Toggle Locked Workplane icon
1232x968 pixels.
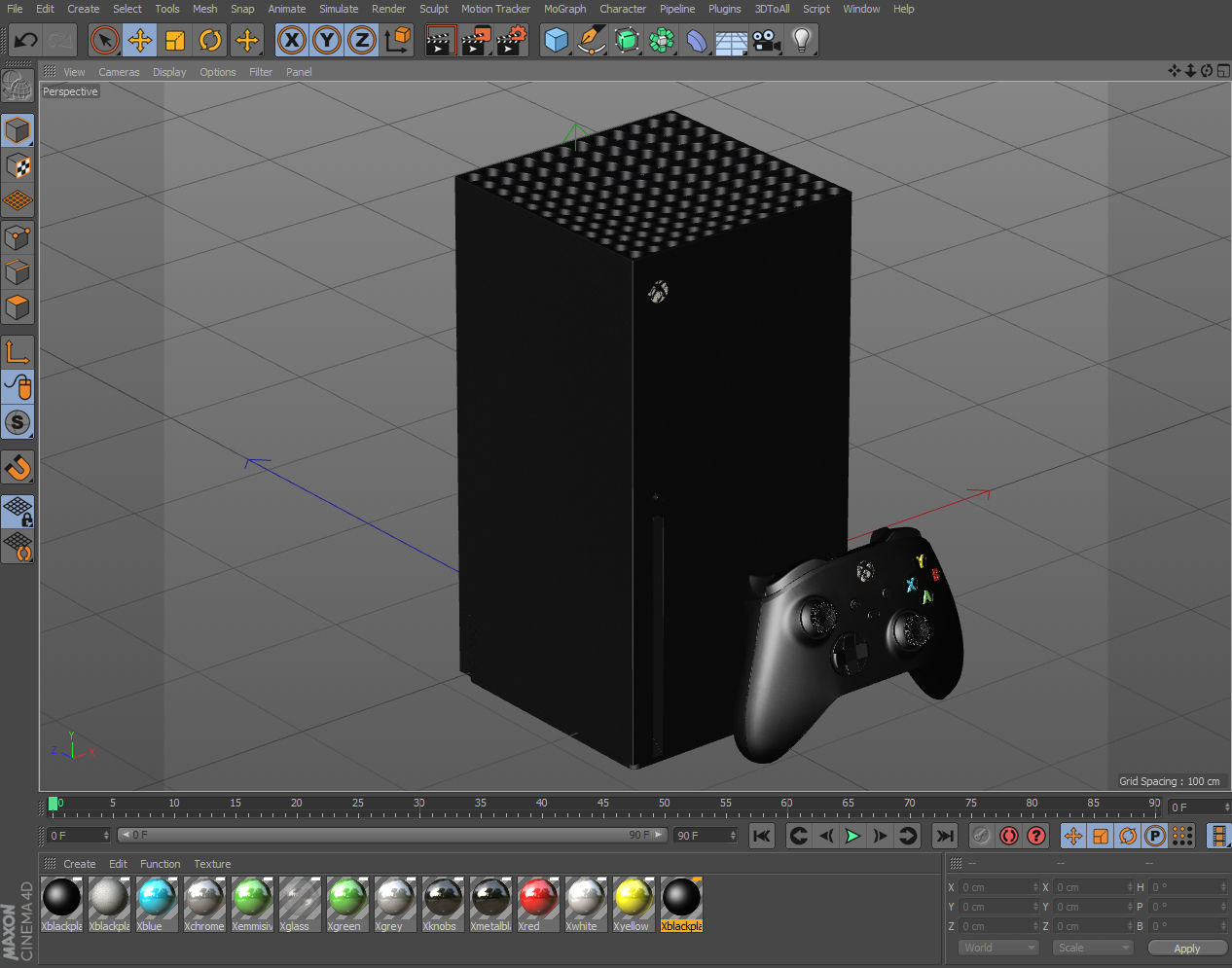18,512
